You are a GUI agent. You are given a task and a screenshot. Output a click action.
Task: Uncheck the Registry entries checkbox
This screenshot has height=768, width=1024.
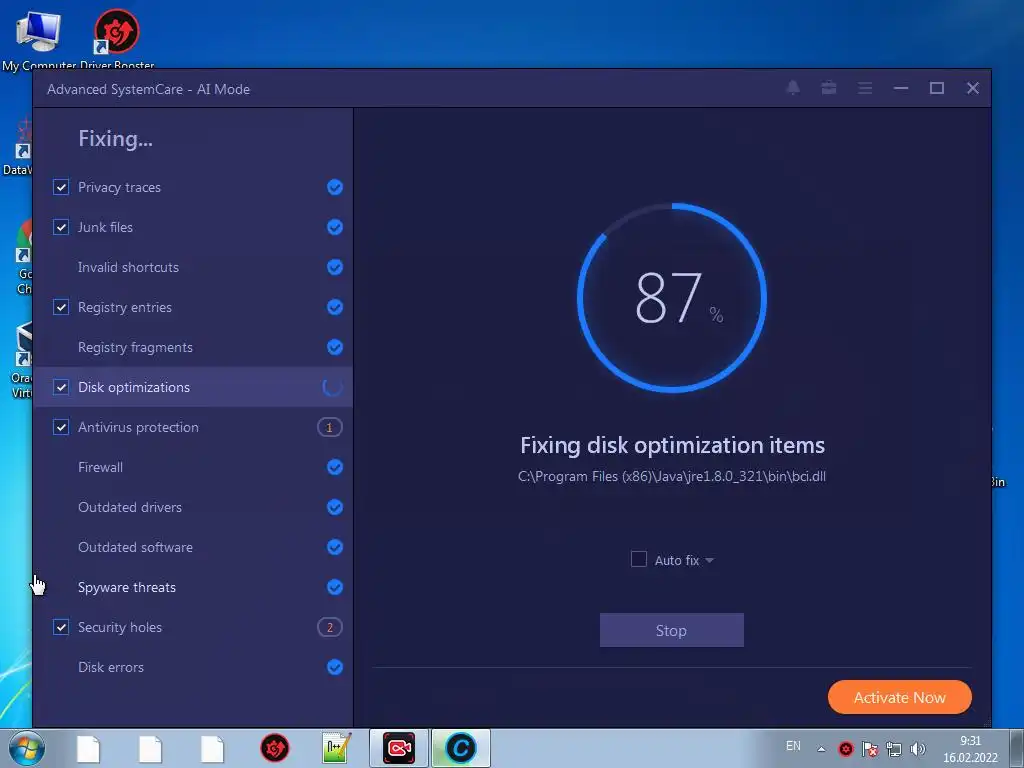(x=61, y=307)
